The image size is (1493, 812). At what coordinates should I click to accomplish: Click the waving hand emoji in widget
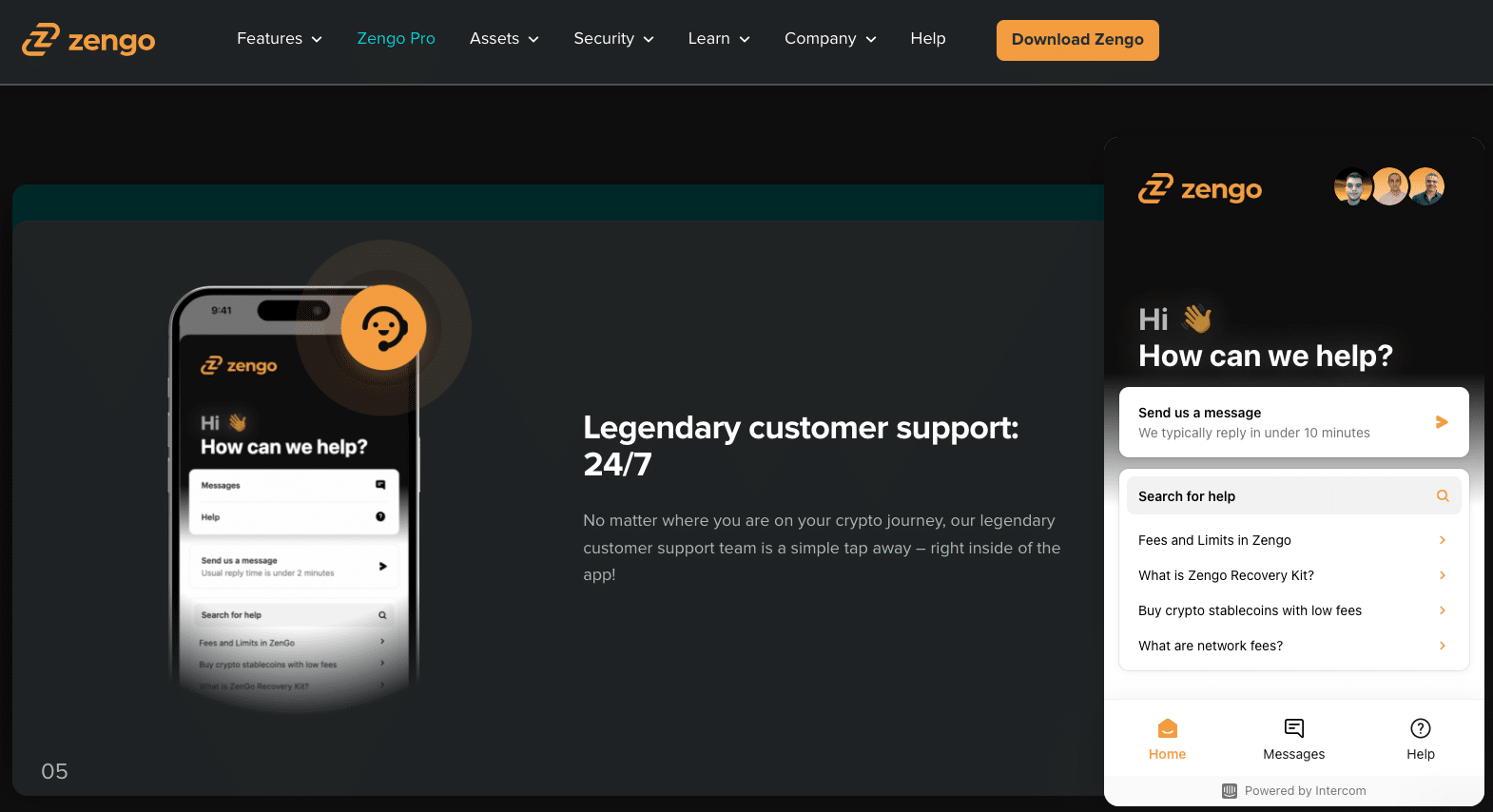coord(1197,319)
